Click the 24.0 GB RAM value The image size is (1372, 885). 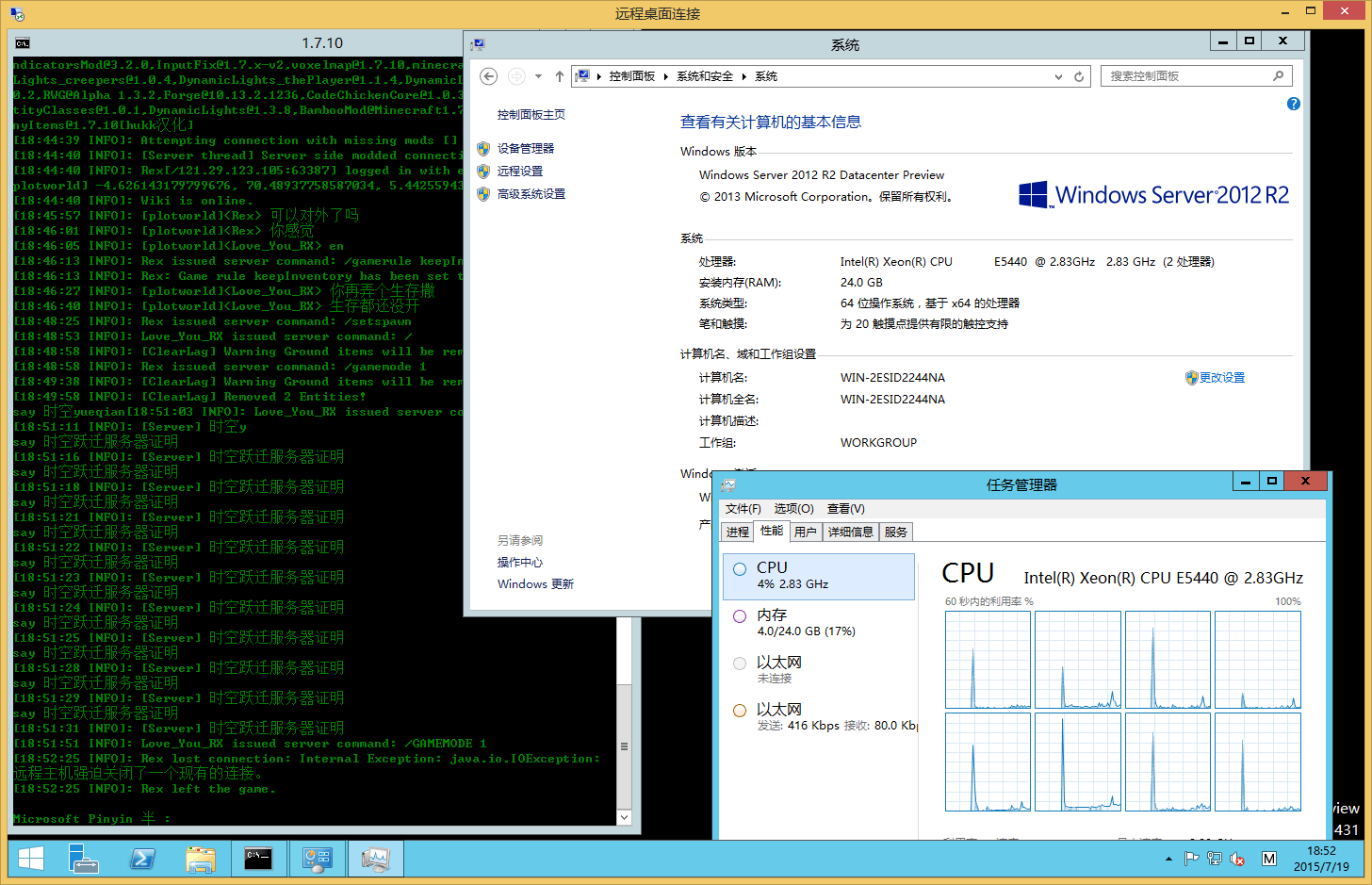coord(861,282)
